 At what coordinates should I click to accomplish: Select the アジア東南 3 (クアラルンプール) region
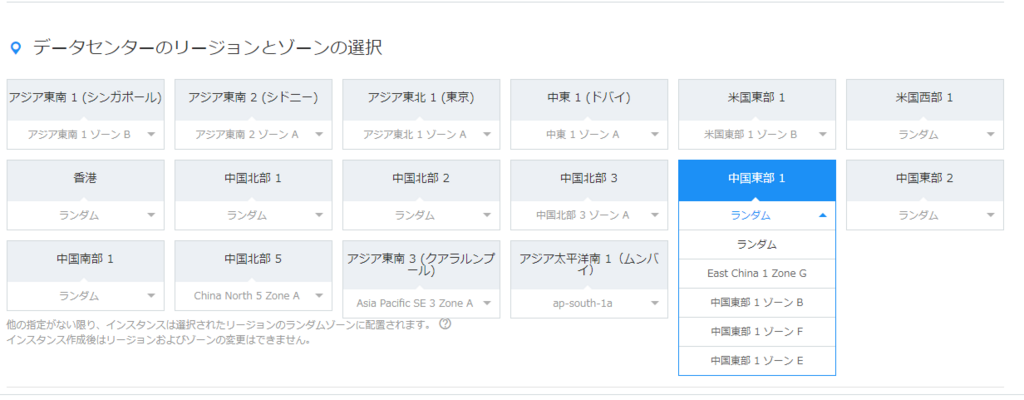click(x=421, y=265)
